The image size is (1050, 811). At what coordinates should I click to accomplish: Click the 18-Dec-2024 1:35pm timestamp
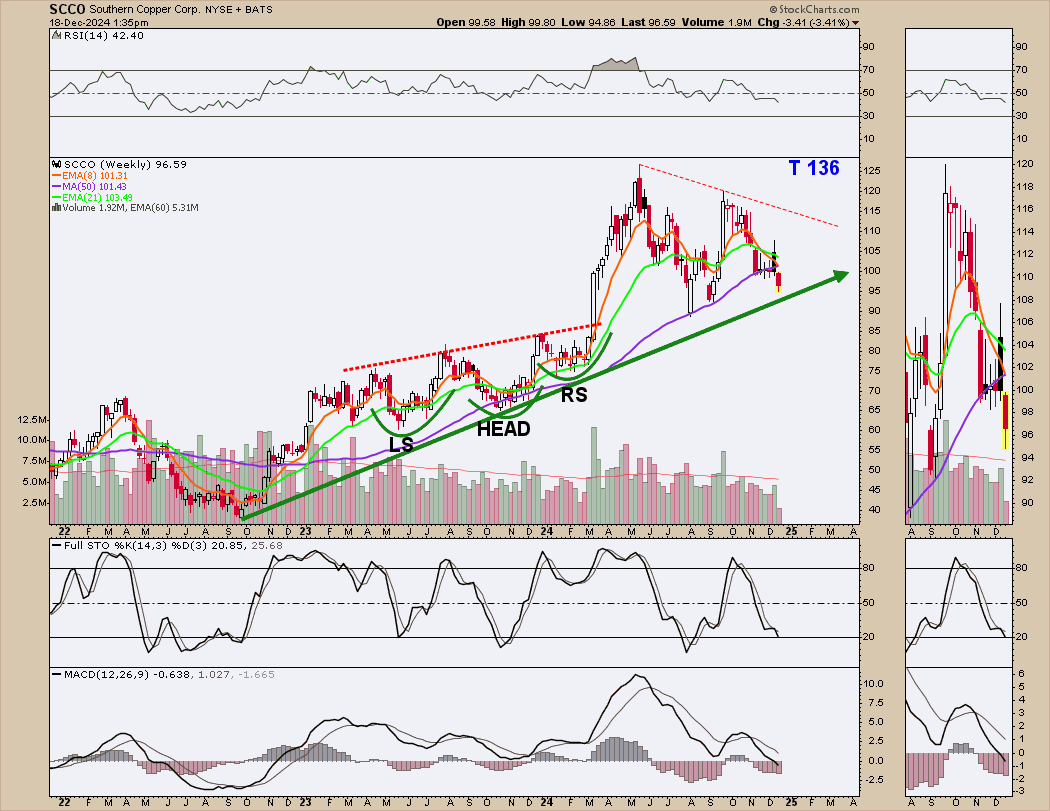99,23
